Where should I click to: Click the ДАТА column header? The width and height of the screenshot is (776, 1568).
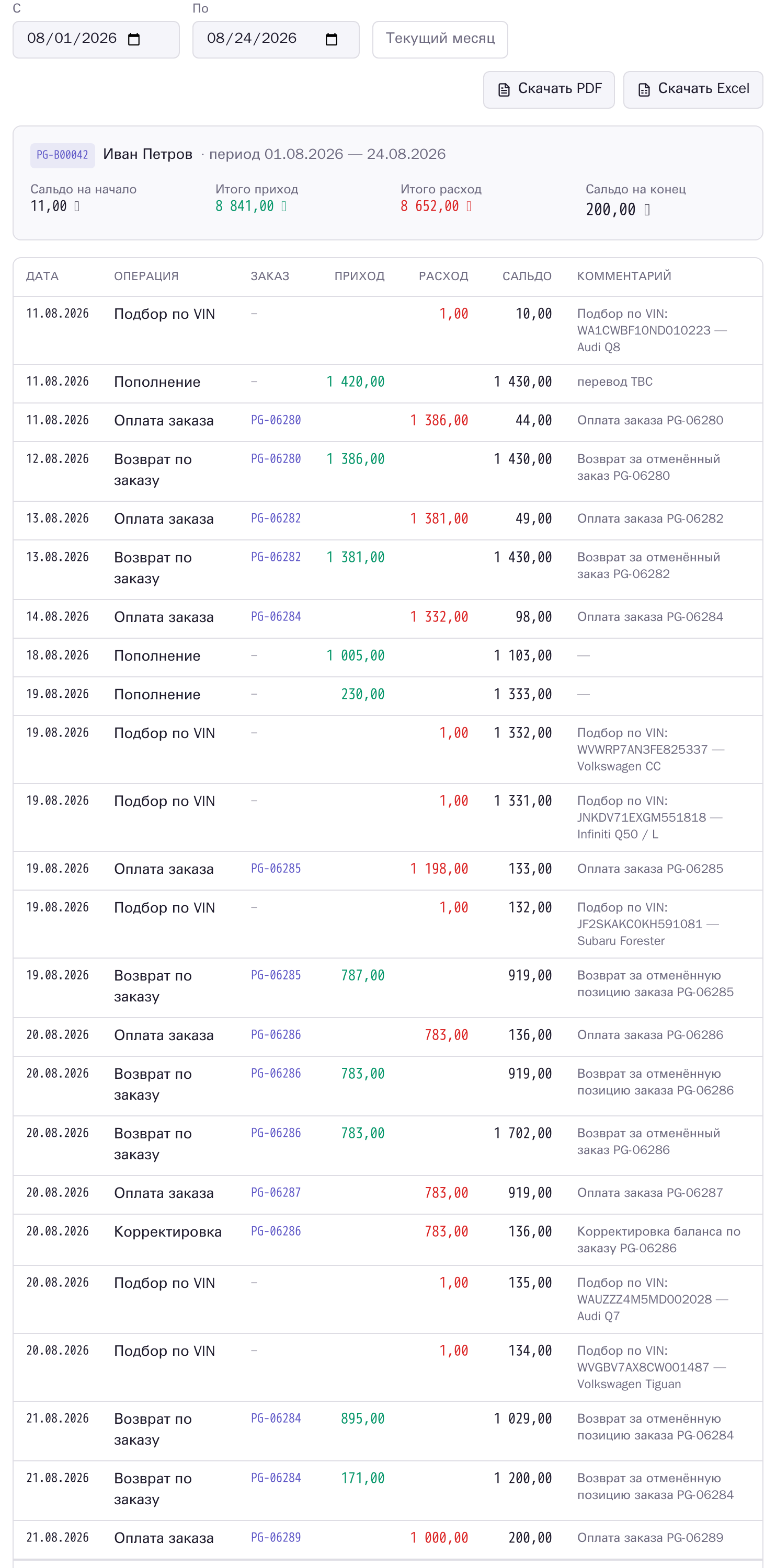click(43, 276)
